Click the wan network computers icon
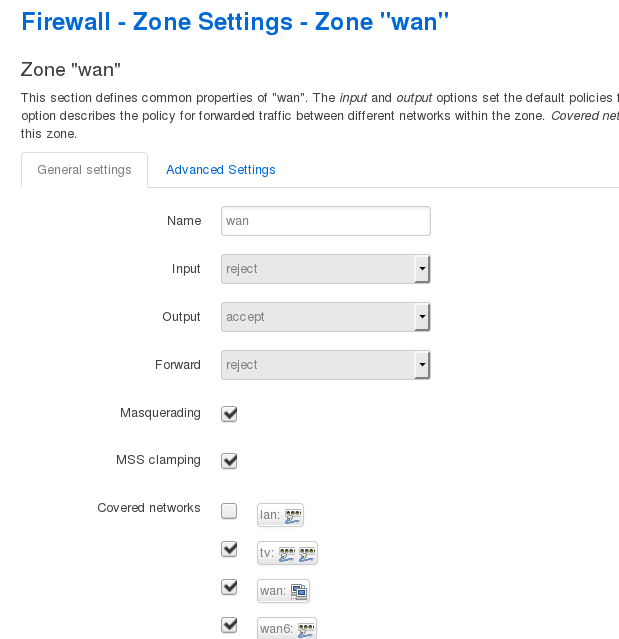The height and width of the screenshot is (639, 619). click(x=299, y=591)
